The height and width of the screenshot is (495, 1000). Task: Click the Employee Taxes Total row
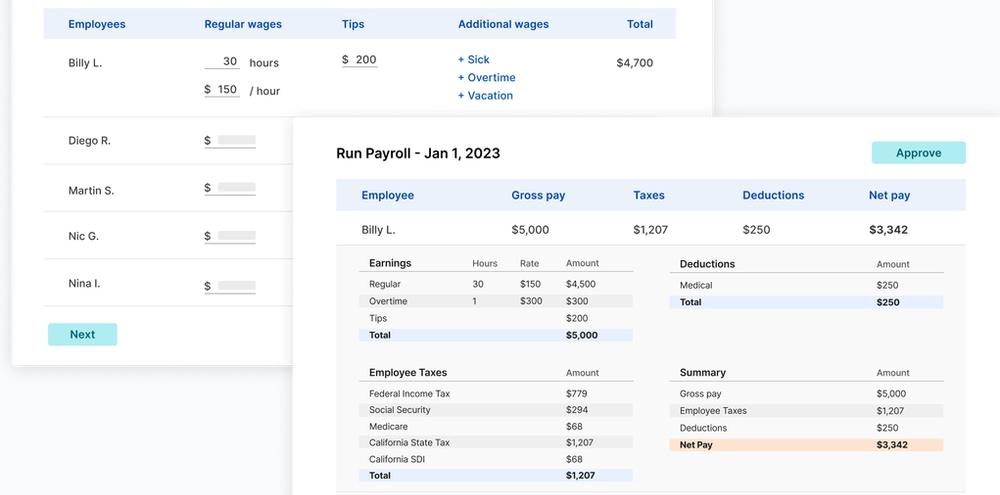pyautogui.click(x=496, y=475)
